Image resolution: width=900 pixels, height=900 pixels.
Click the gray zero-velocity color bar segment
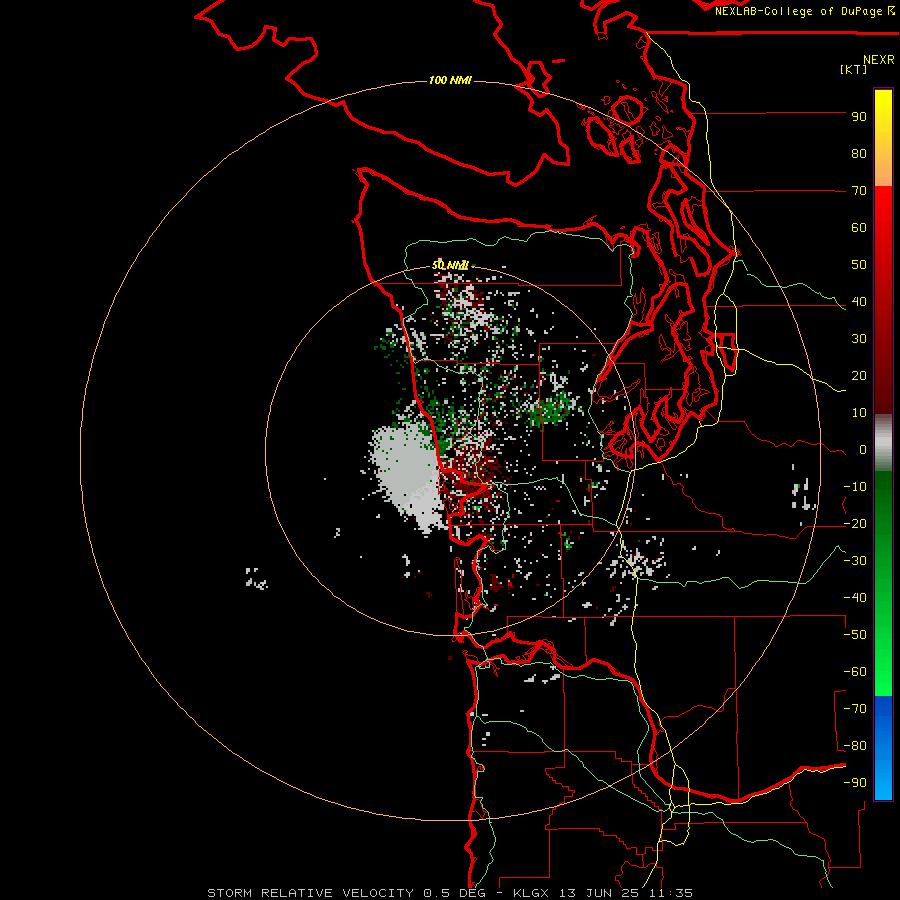[x=883, y=443]
